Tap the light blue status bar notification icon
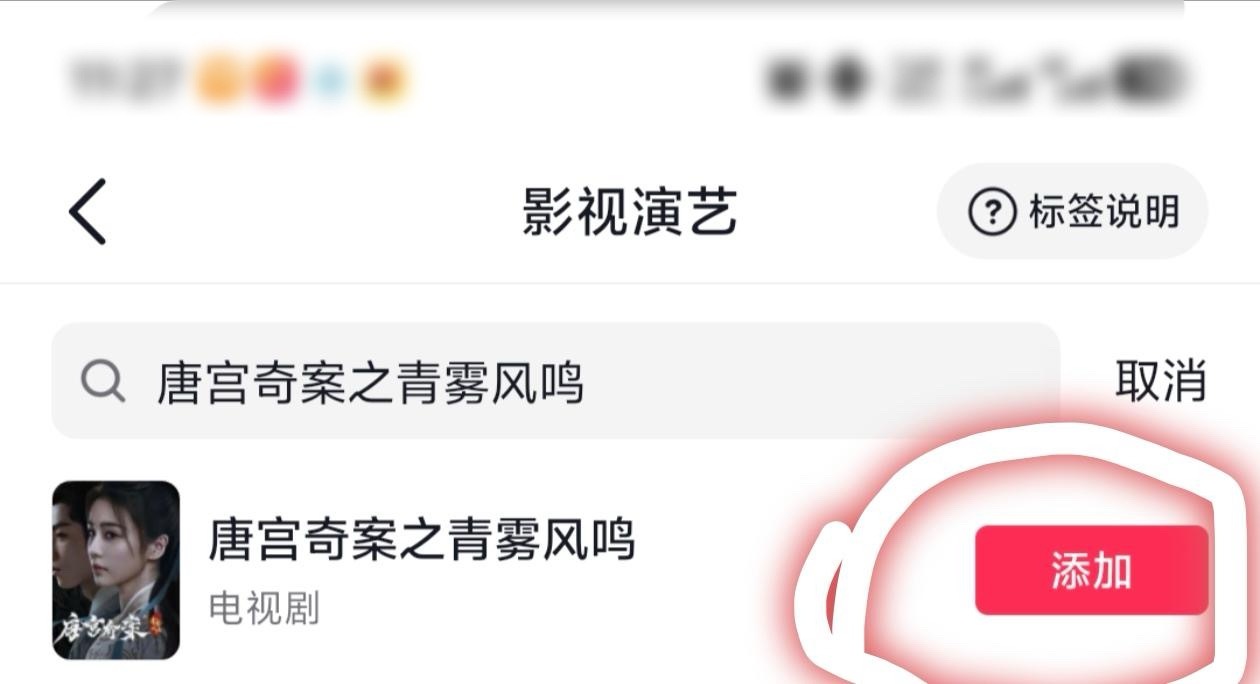Screen dimensions: 1260x684 tap(330, 80)
